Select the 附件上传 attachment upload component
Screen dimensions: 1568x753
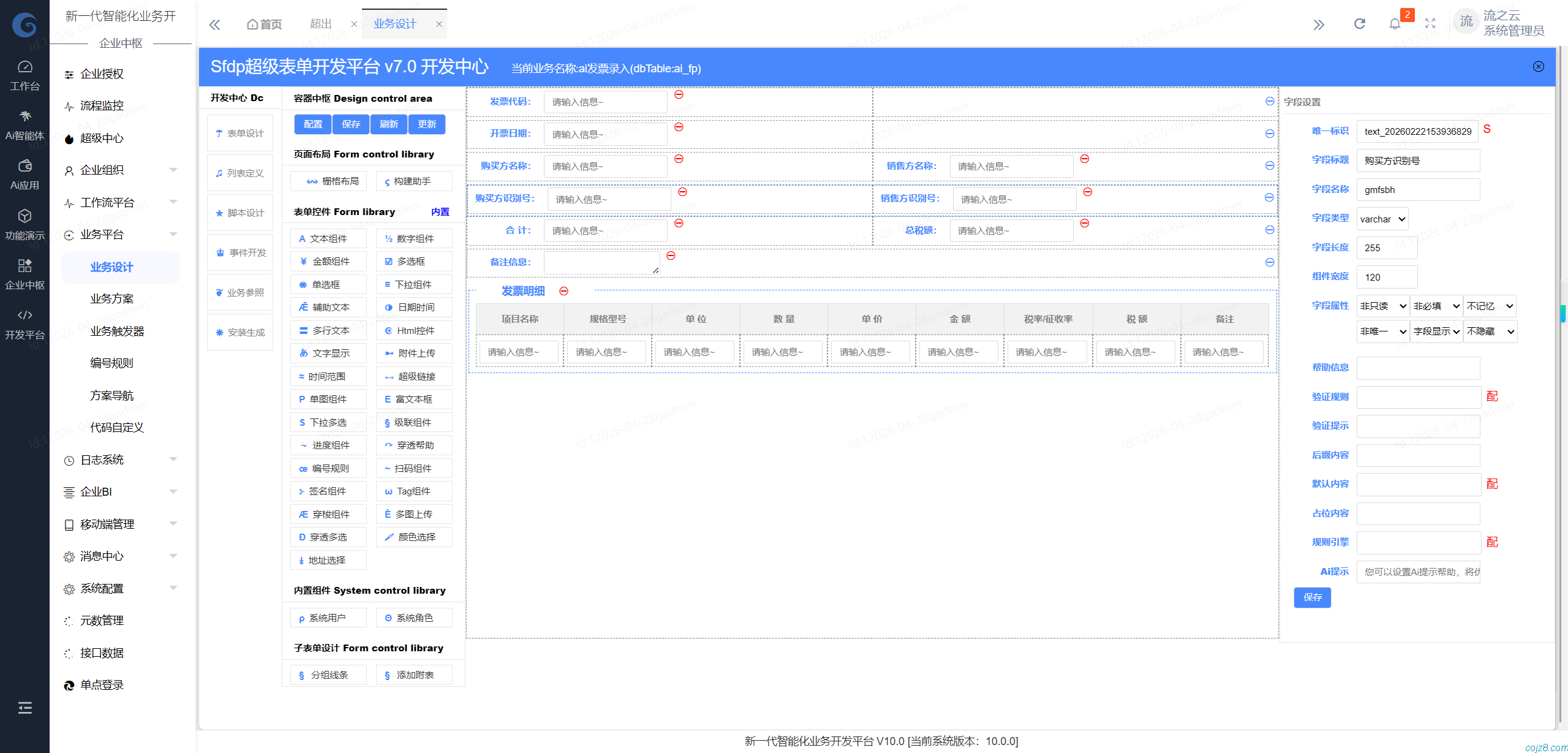[x=414, y=353]
